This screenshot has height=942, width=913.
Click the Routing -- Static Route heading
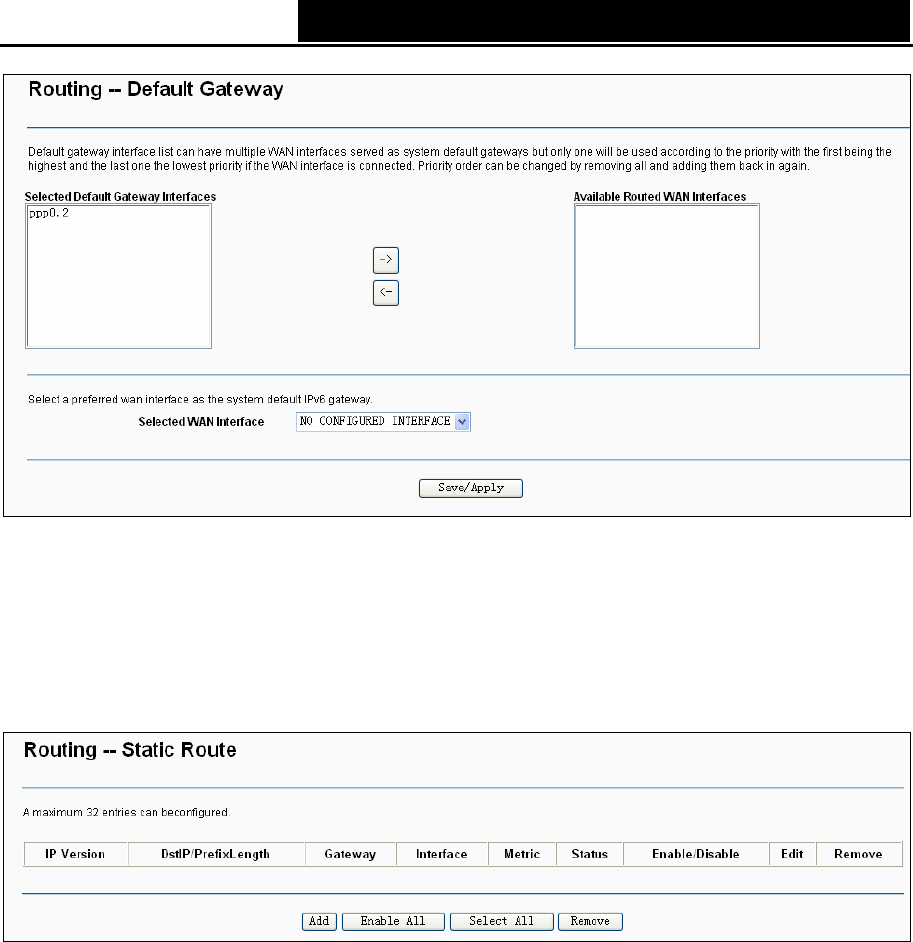coord(130,750)
